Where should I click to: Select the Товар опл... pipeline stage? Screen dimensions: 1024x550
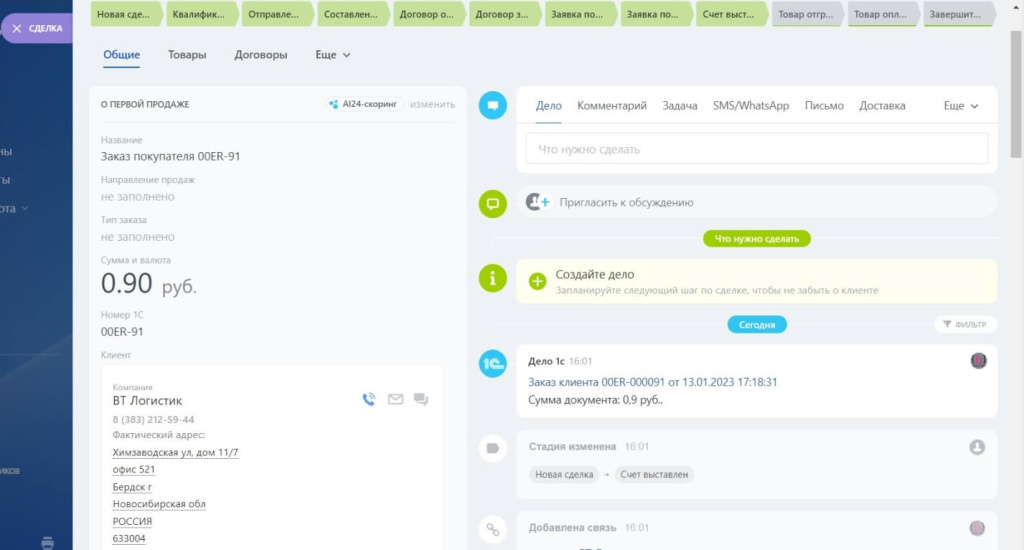tap(883, 14)
